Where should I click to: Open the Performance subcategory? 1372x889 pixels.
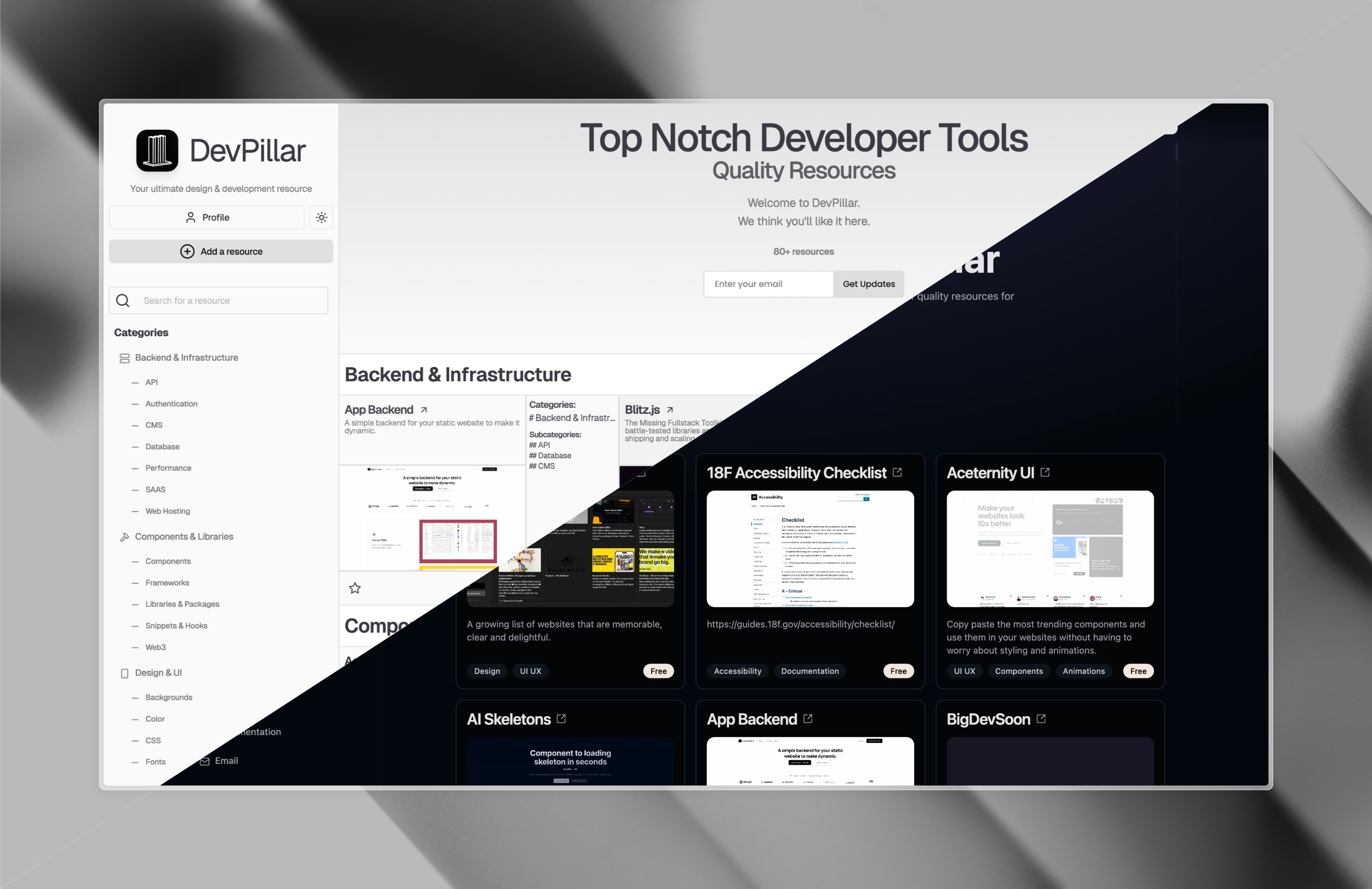168,468
